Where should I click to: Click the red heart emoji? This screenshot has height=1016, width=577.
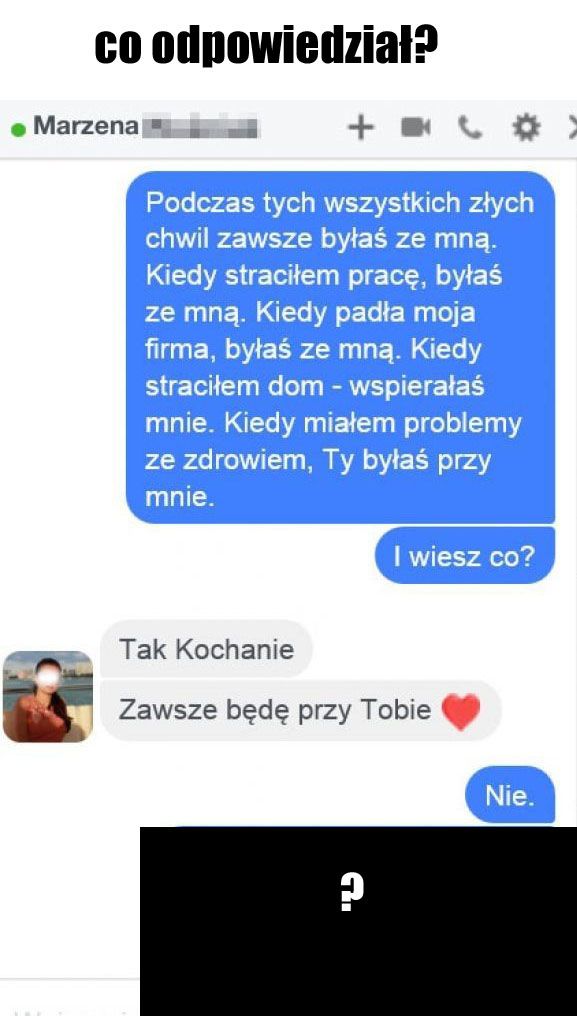point(461,711)
